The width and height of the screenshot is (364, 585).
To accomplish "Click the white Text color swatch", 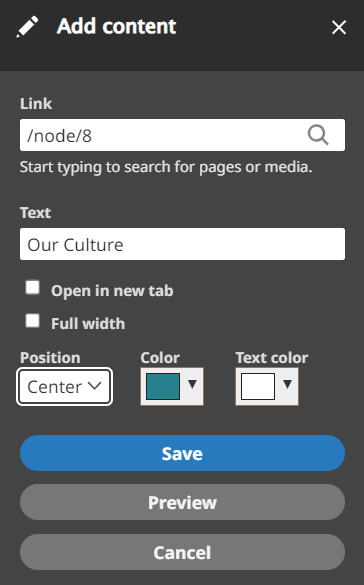I will pos(258,387).
